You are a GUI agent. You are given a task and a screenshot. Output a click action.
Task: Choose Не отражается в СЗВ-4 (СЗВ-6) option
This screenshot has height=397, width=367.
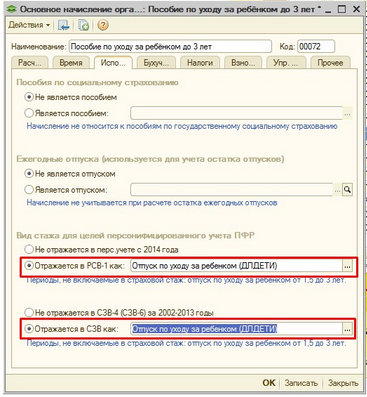(x=119, y=313)
